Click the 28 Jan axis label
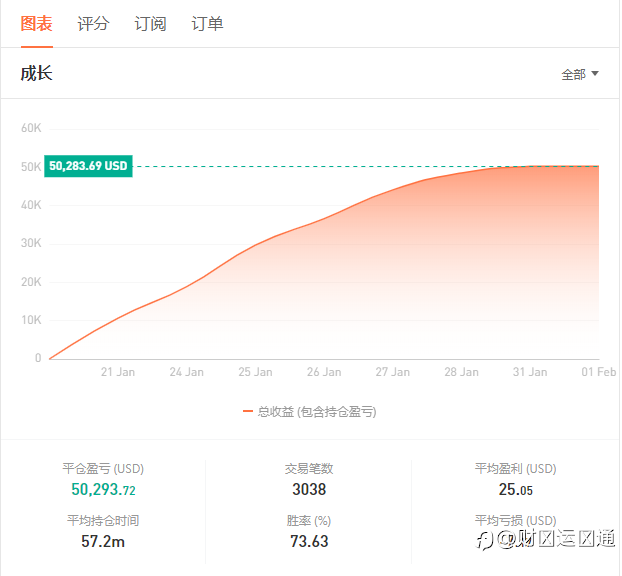The height and width of the screenshot is (576, 622). [461, 372]
